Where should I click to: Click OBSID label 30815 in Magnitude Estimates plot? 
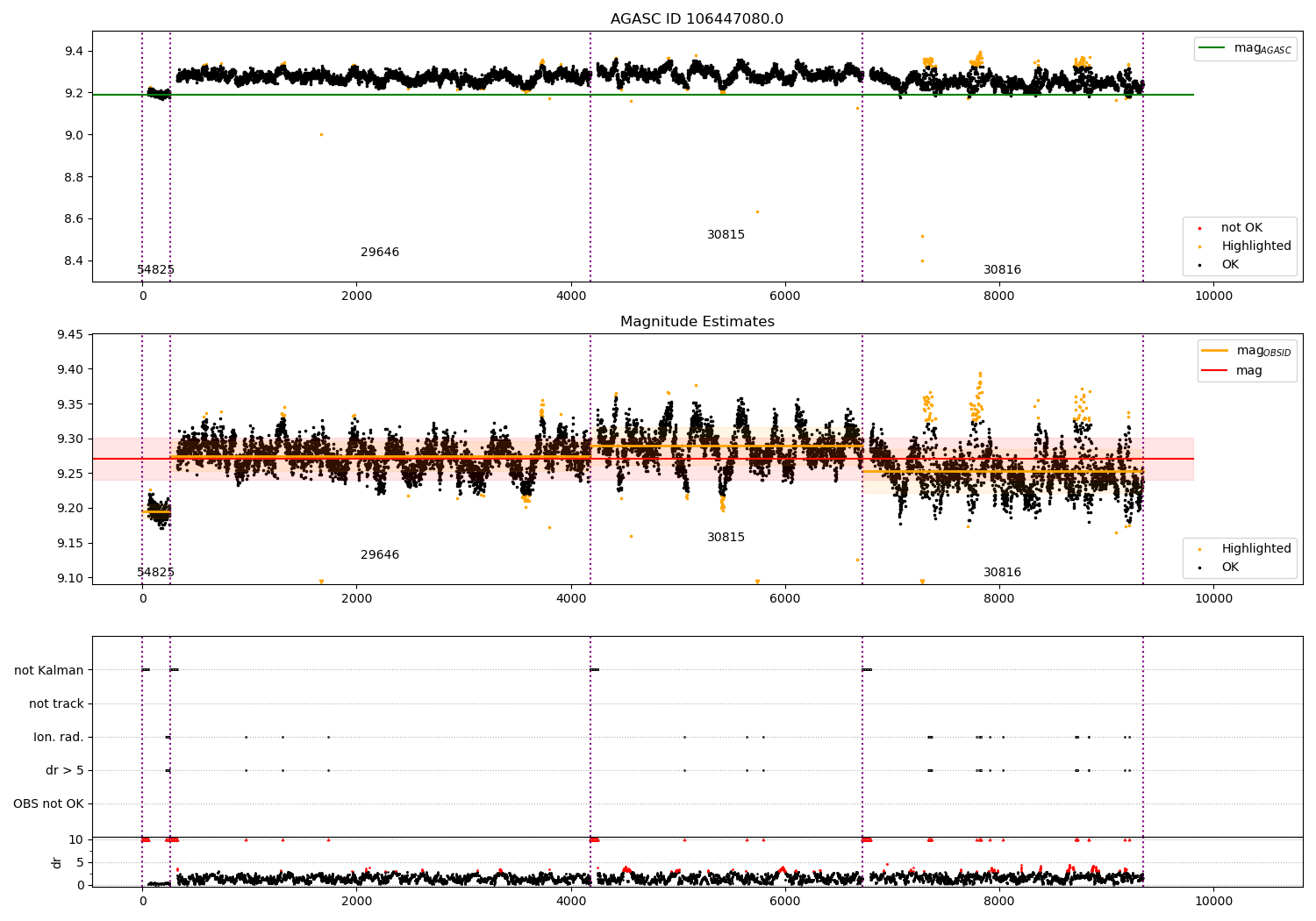726,538
